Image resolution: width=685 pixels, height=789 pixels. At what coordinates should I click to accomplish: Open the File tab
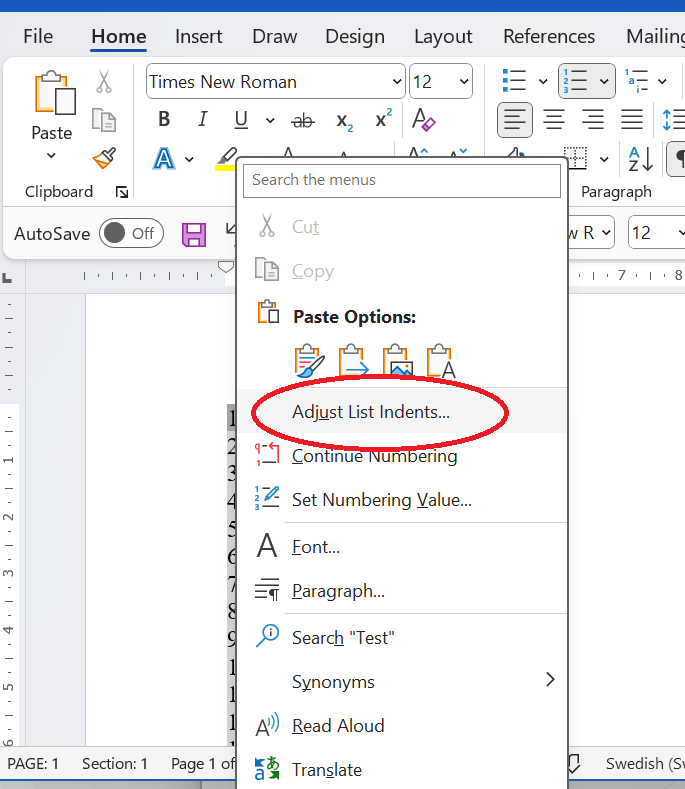click(38, 37)
